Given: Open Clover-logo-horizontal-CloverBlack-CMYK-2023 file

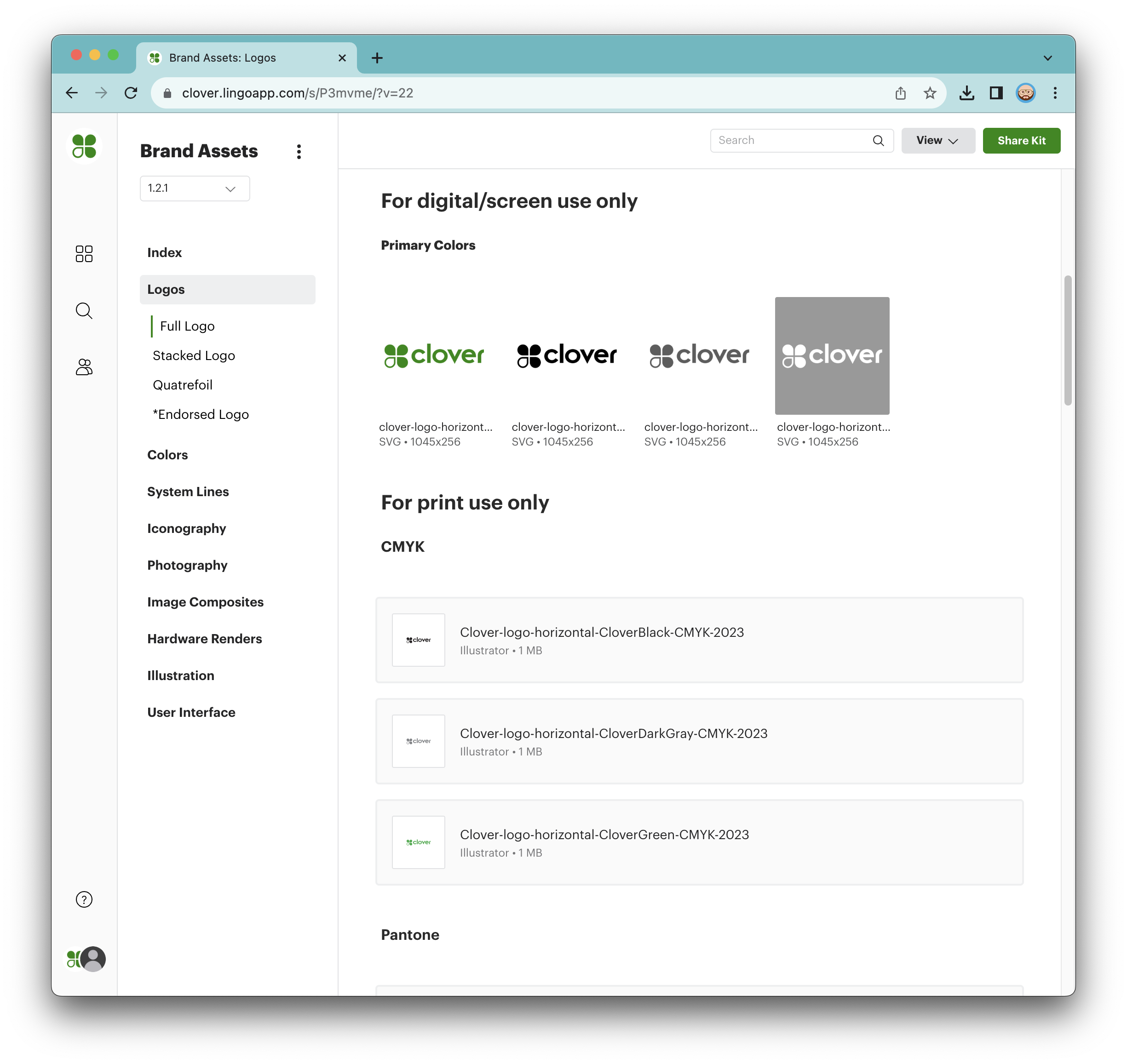Looking at the screenshot, I should 699,640.
